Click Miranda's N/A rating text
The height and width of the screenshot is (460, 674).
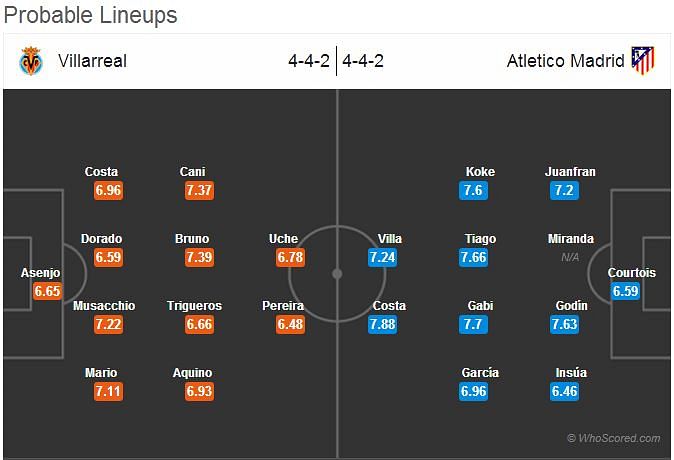click(x=570, y=257)
